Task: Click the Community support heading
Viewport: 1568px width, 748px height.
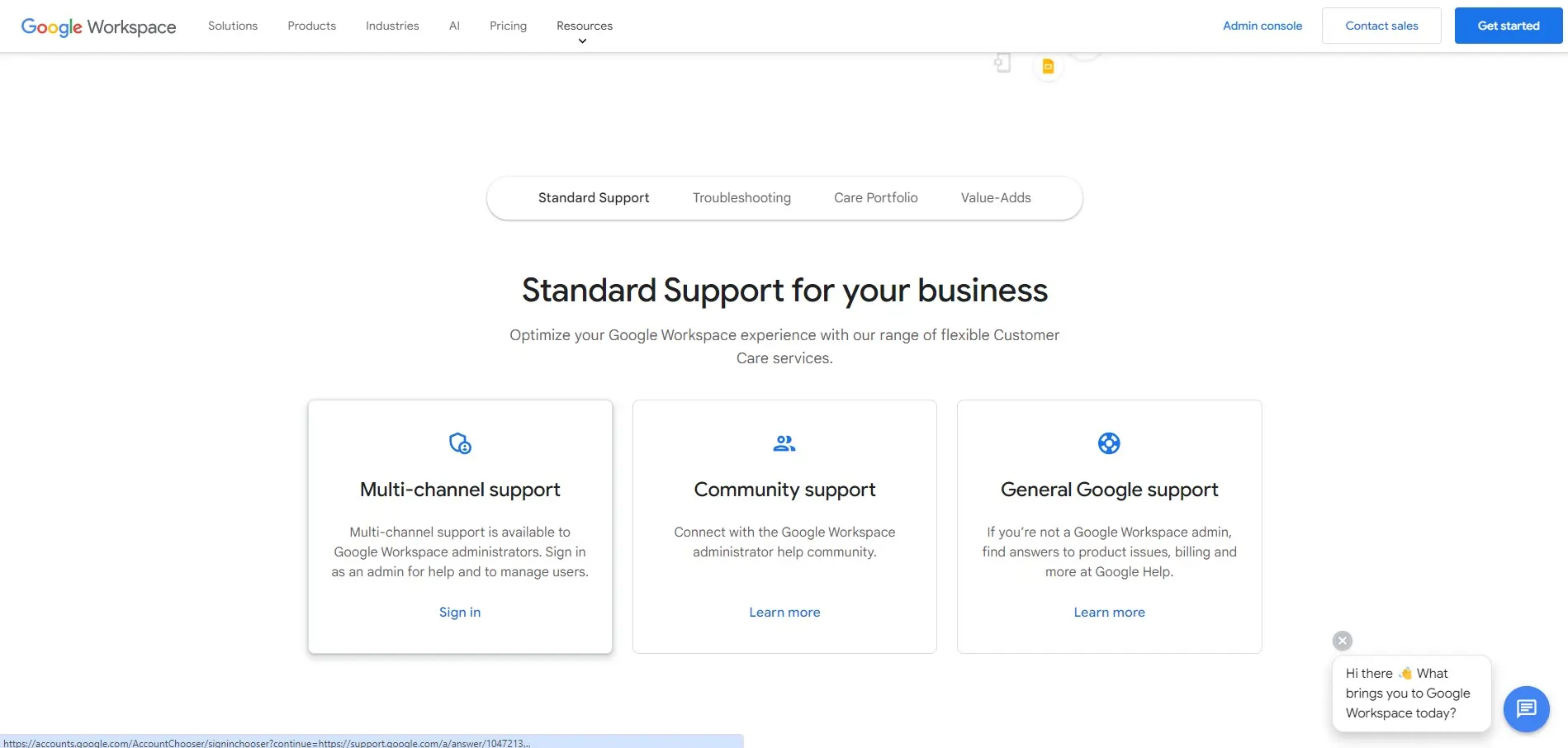Action: click(x=784, y=490)
